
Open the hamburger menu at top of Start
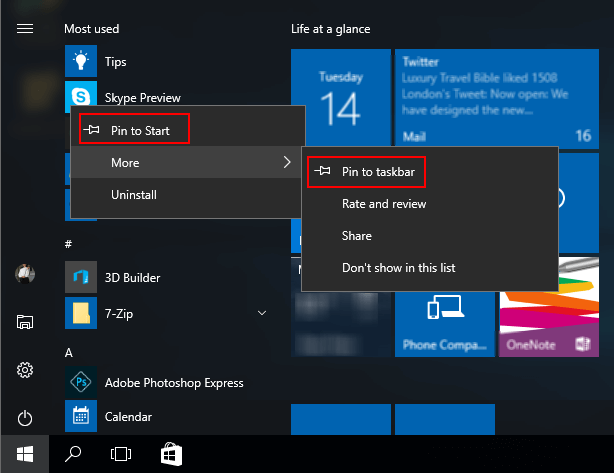pos(25,29)
